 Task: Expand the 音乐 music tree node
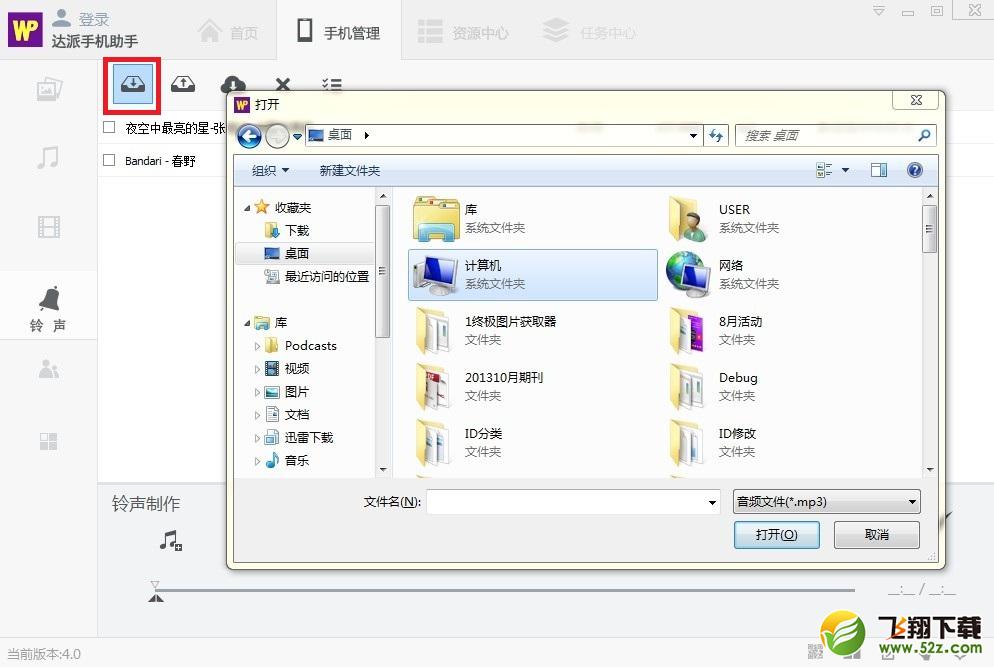click(x=257, y=461)
